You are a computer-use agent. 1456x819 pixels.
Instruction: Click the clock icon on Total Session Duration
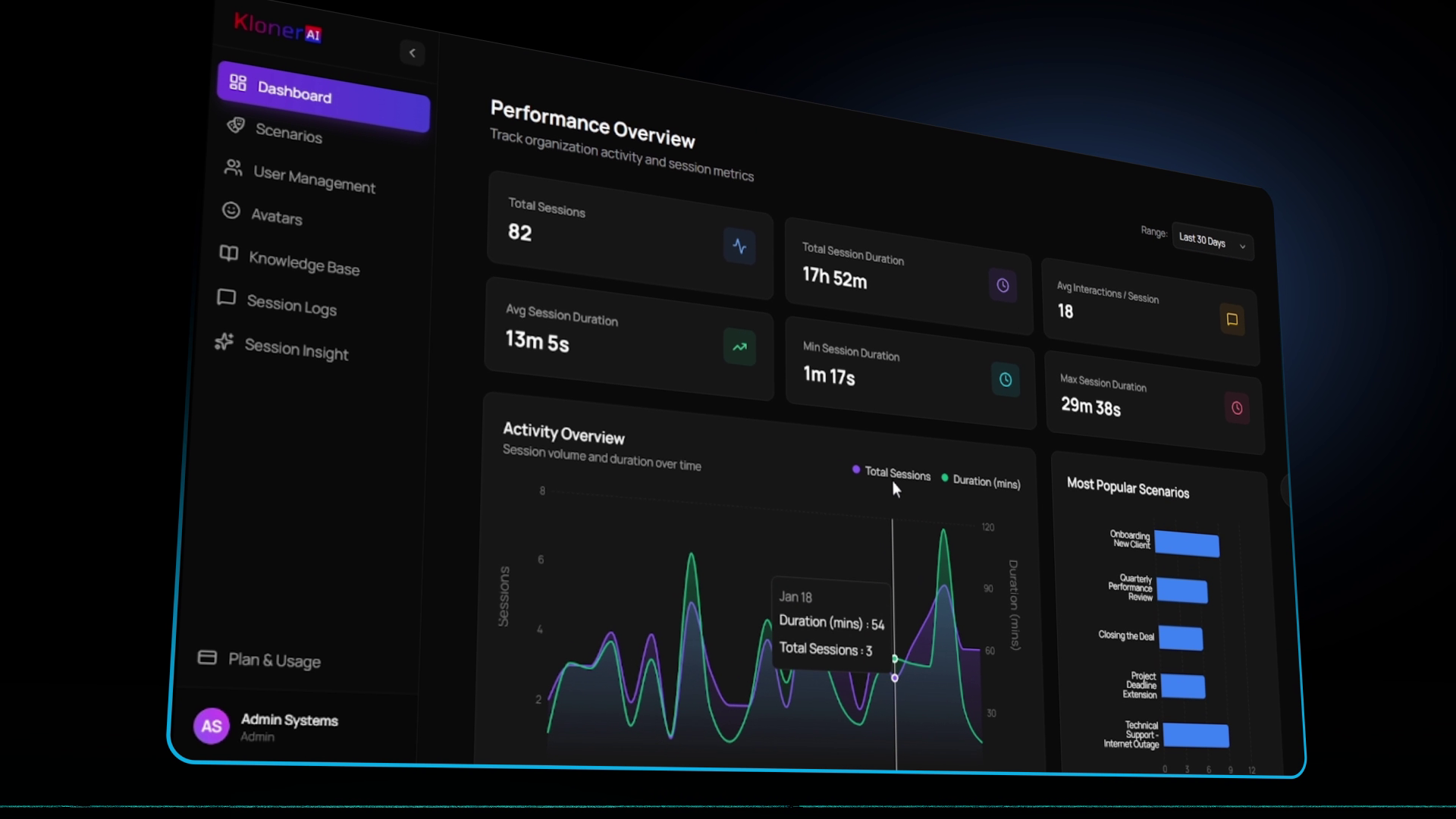(1003, 285)
